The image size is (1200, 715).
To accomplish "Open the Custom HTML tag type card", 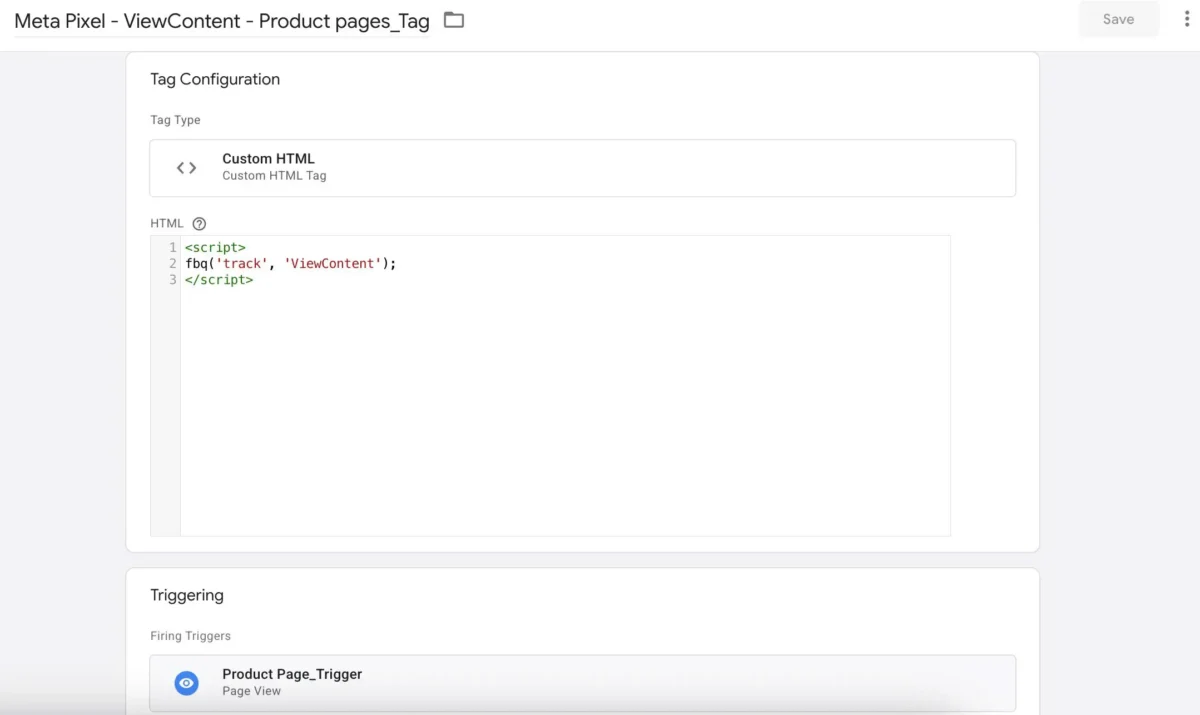I will pos(583,167).
